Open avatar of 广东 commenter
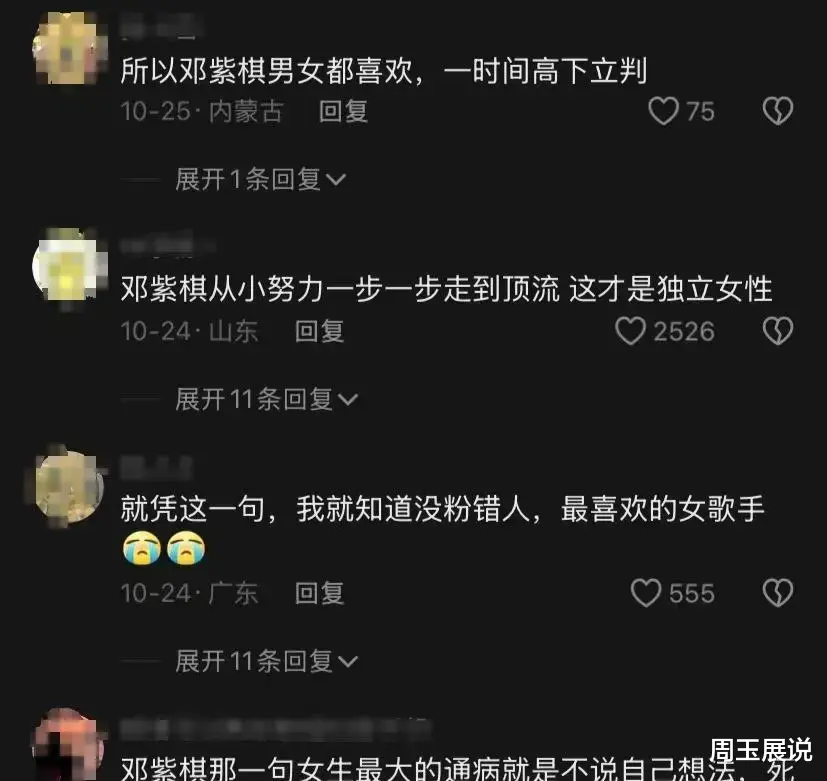This screenshot has width=827, height=781. 70,486
